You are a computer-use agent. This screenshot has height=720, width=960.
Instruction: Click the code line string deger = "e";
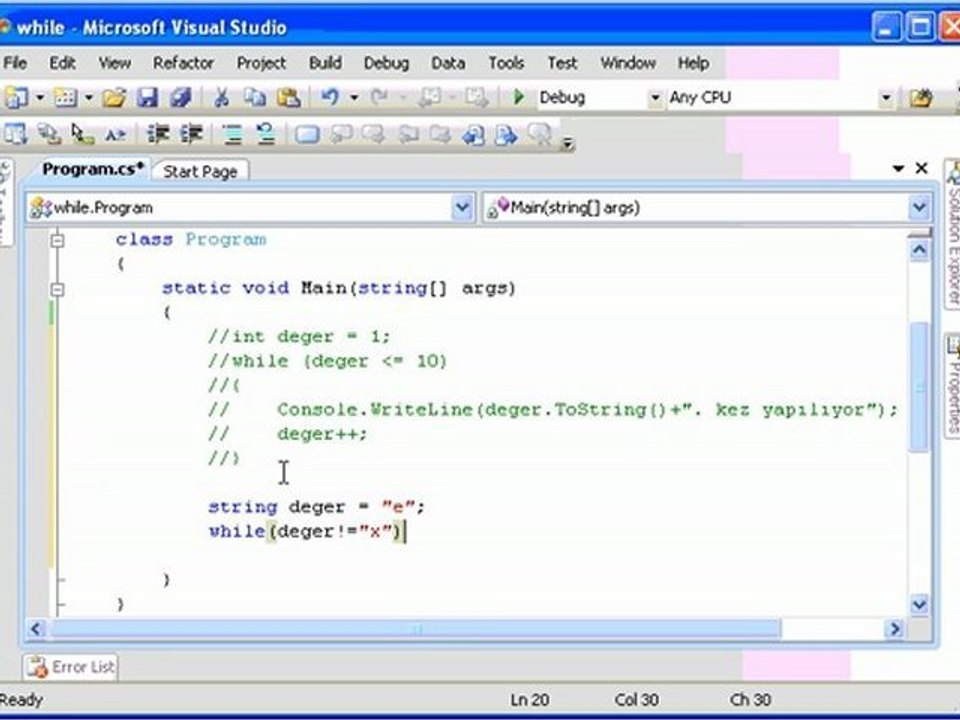(x=316, y=507)
